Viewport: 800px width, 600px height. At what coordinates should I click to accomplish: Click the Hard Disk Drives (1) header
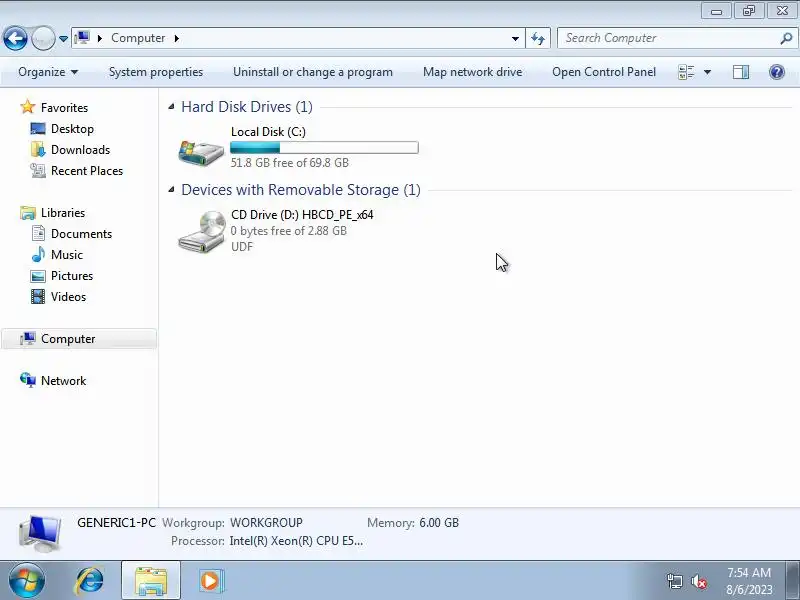pyautogui.click(x=247, y=107)
